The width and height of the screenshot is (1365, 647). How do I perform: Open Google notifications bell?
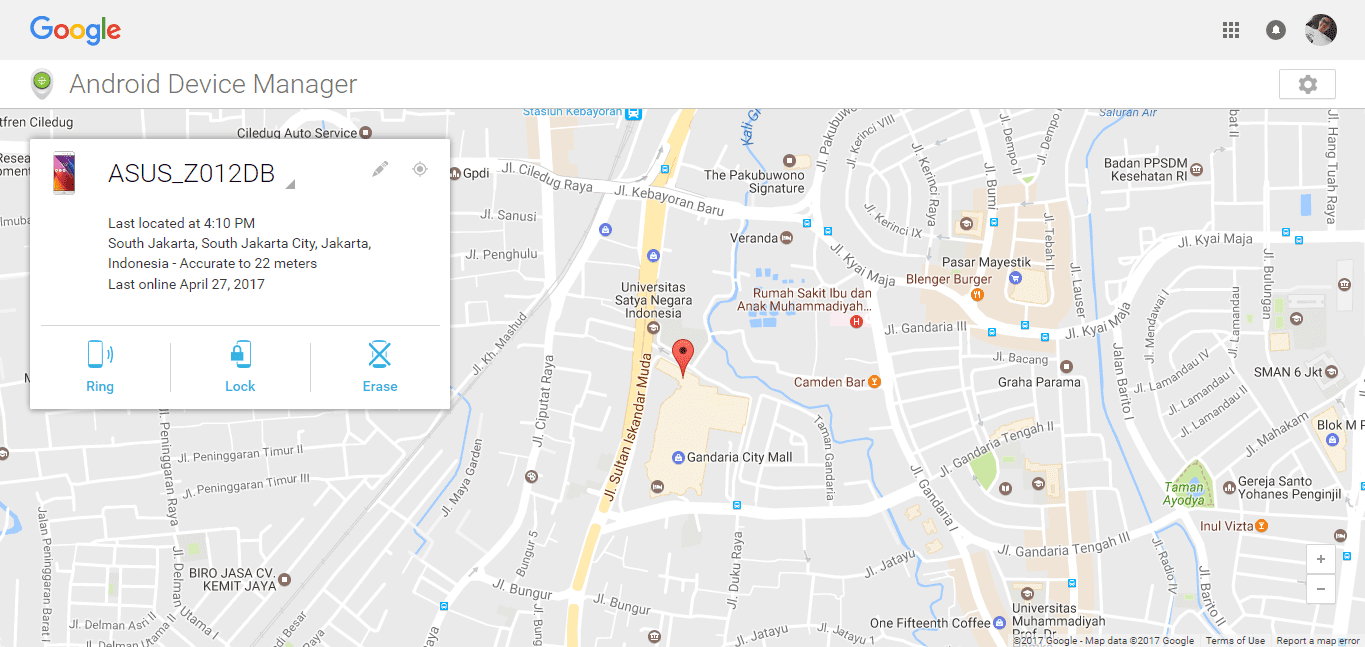pos(1276,30)
